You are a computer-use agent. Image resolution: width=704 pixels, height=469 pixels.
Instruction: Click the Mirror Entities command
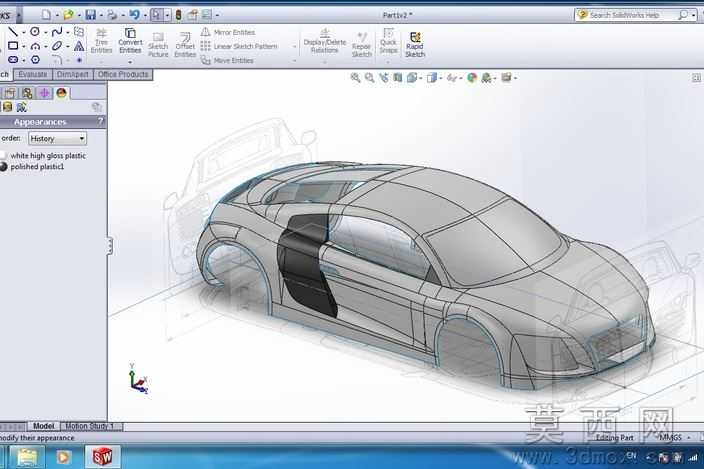pyautogui.click(x=228, y=32)
